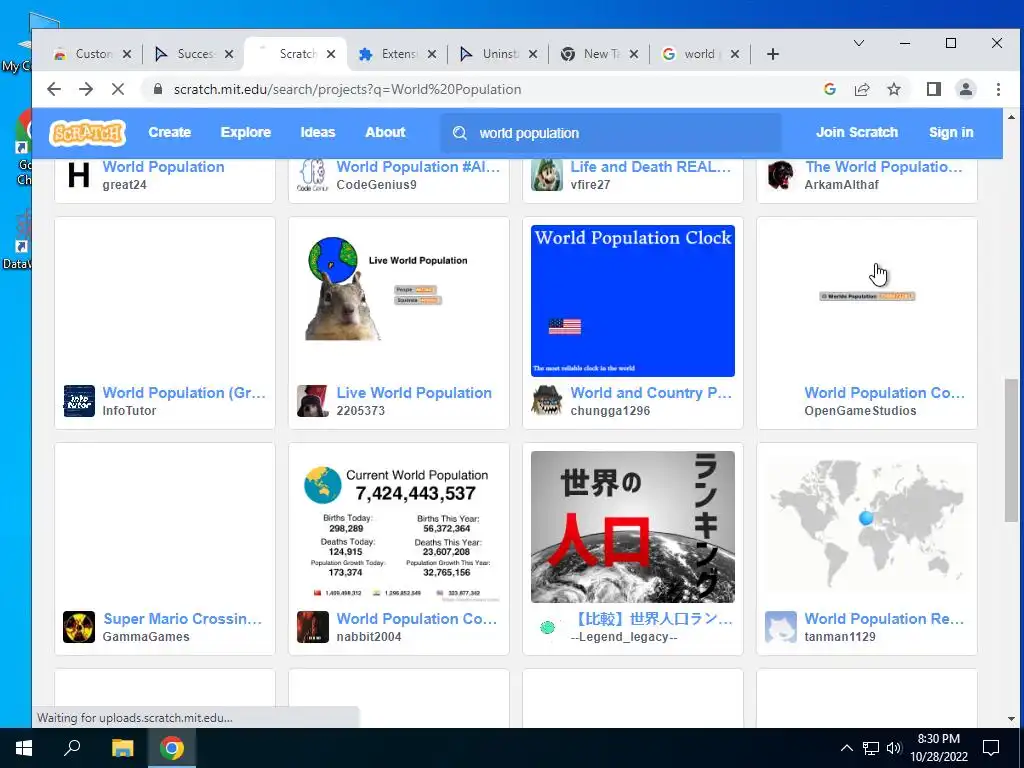1024x768 pixels.
Task: Open a new tab with plus button
Action: tap(773, 54)
